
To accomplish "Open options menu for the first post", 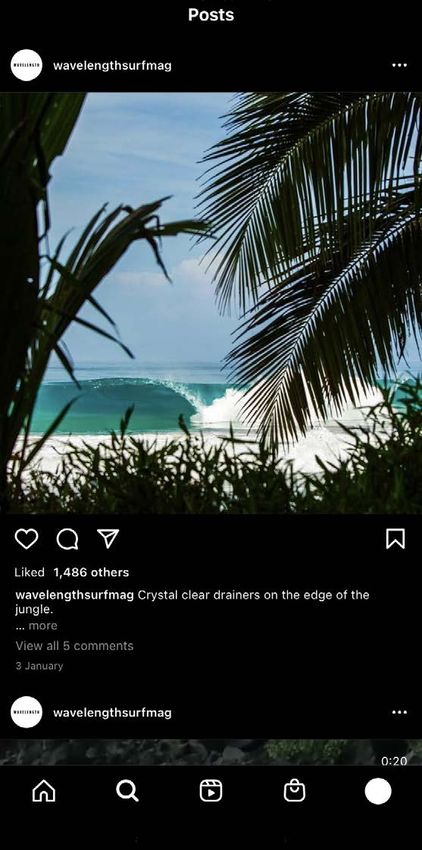I will [399, 65].
